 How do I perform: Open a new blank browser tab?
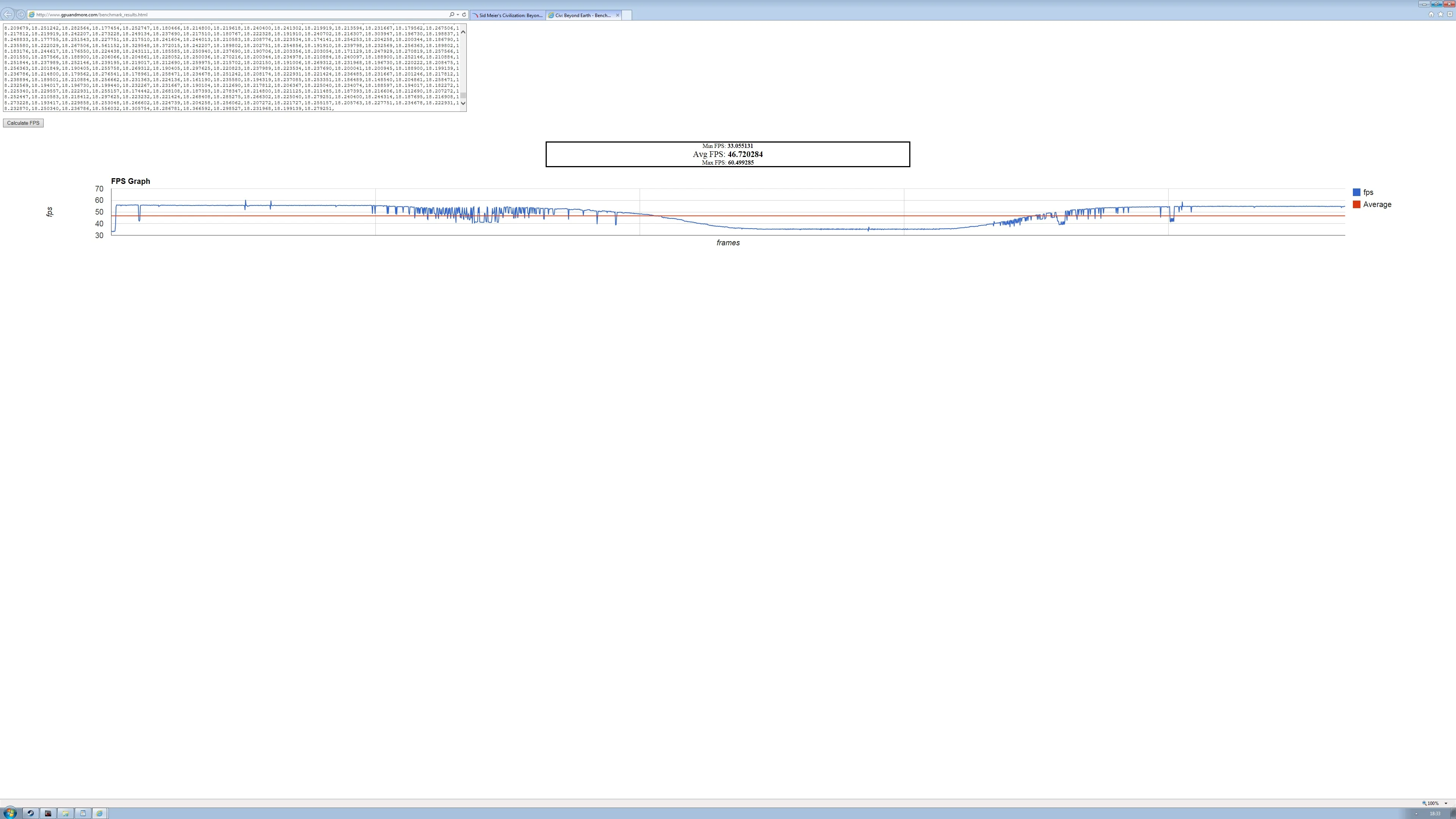tap(626, 15)
